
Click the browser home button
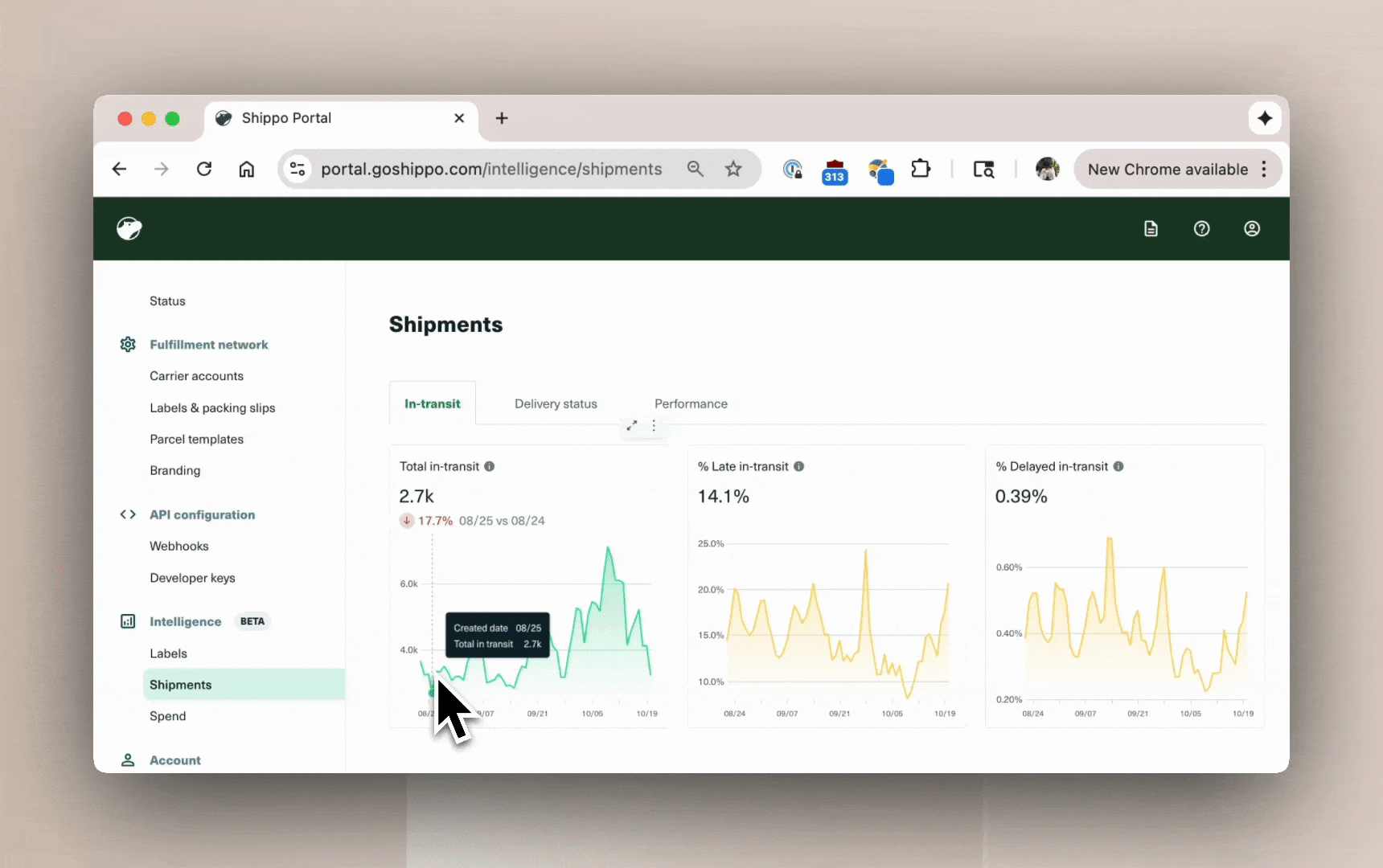tap(247, 169)
